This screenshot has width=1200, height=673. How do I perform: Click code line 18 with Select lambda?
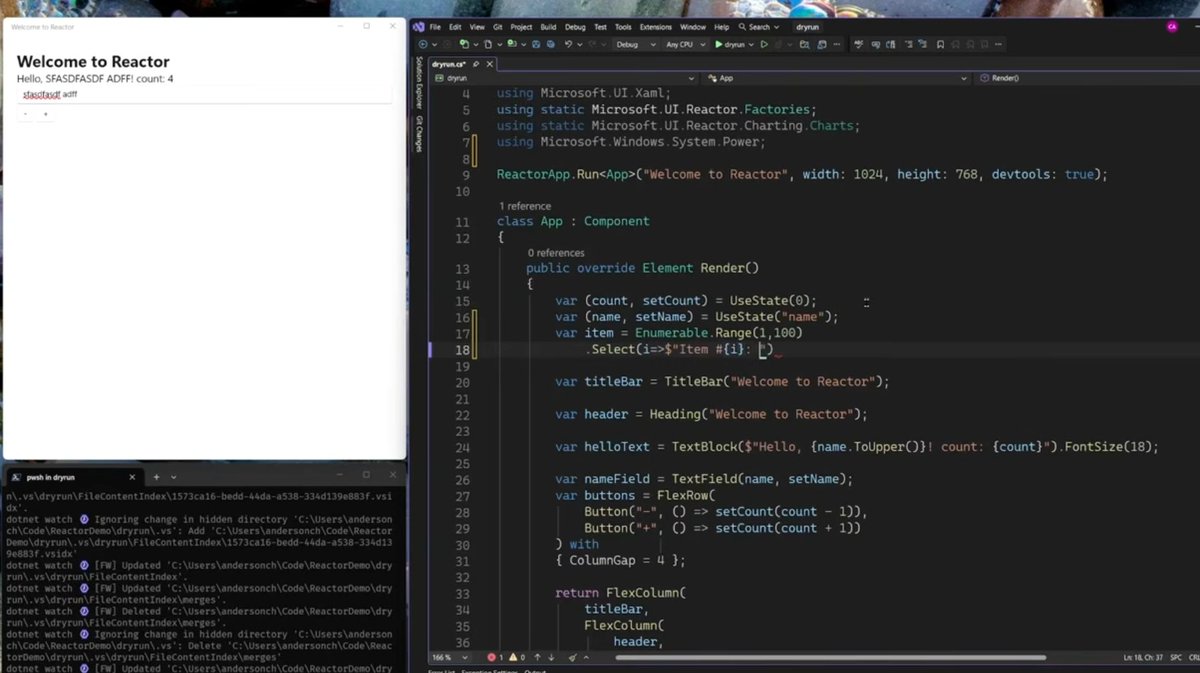pyautogui.click(x=679, y=350)
